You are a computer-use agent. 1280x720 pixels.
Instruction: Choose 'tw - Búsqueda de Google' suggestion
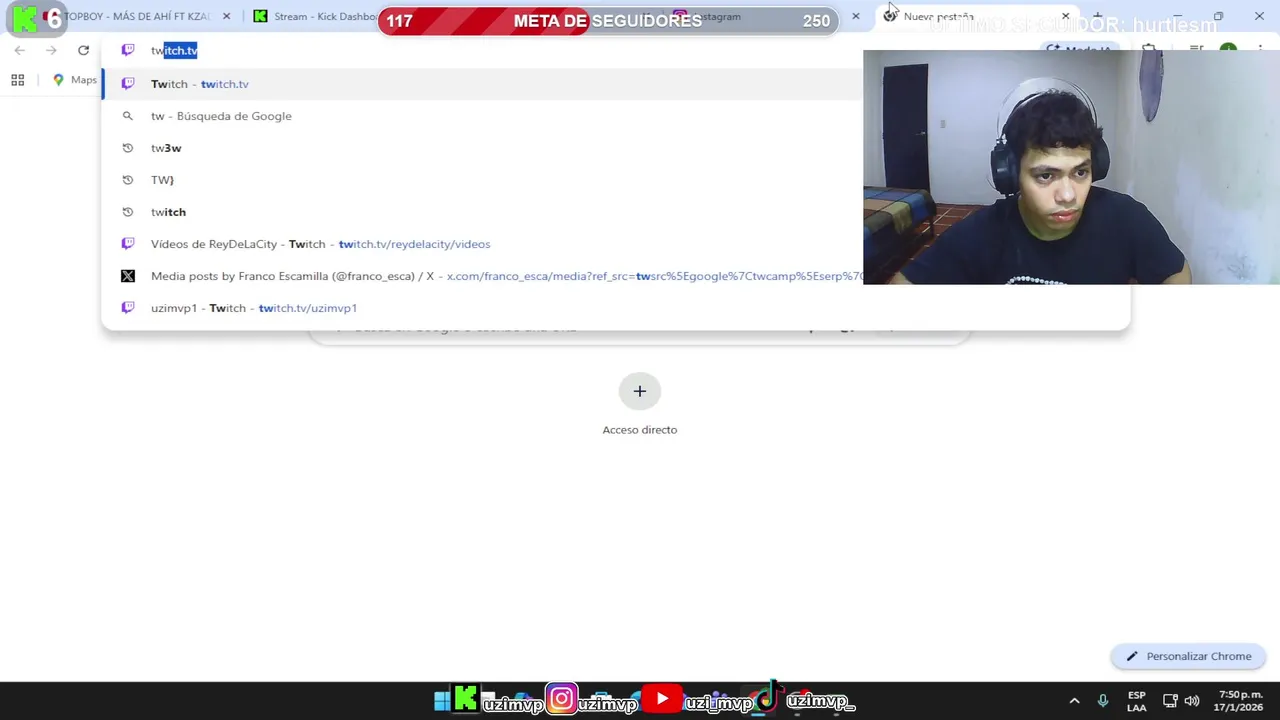[482, 116]
